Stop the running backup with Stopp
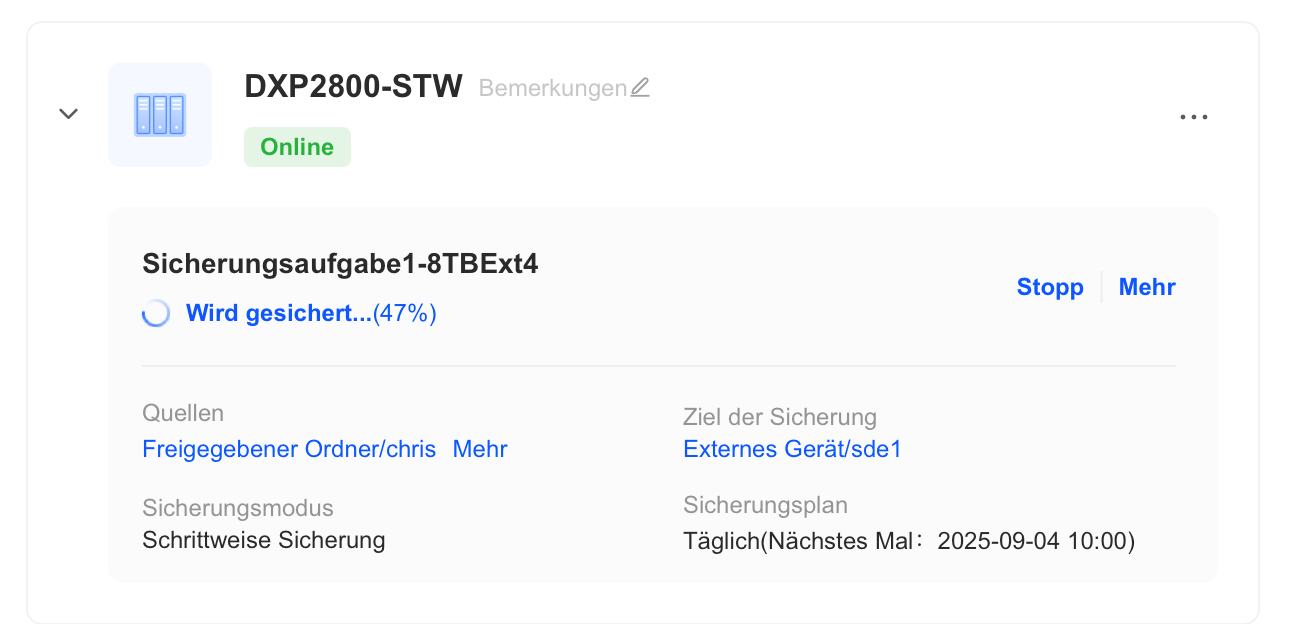Screen dimensions: 1294x624 [x=1050, y=287]
